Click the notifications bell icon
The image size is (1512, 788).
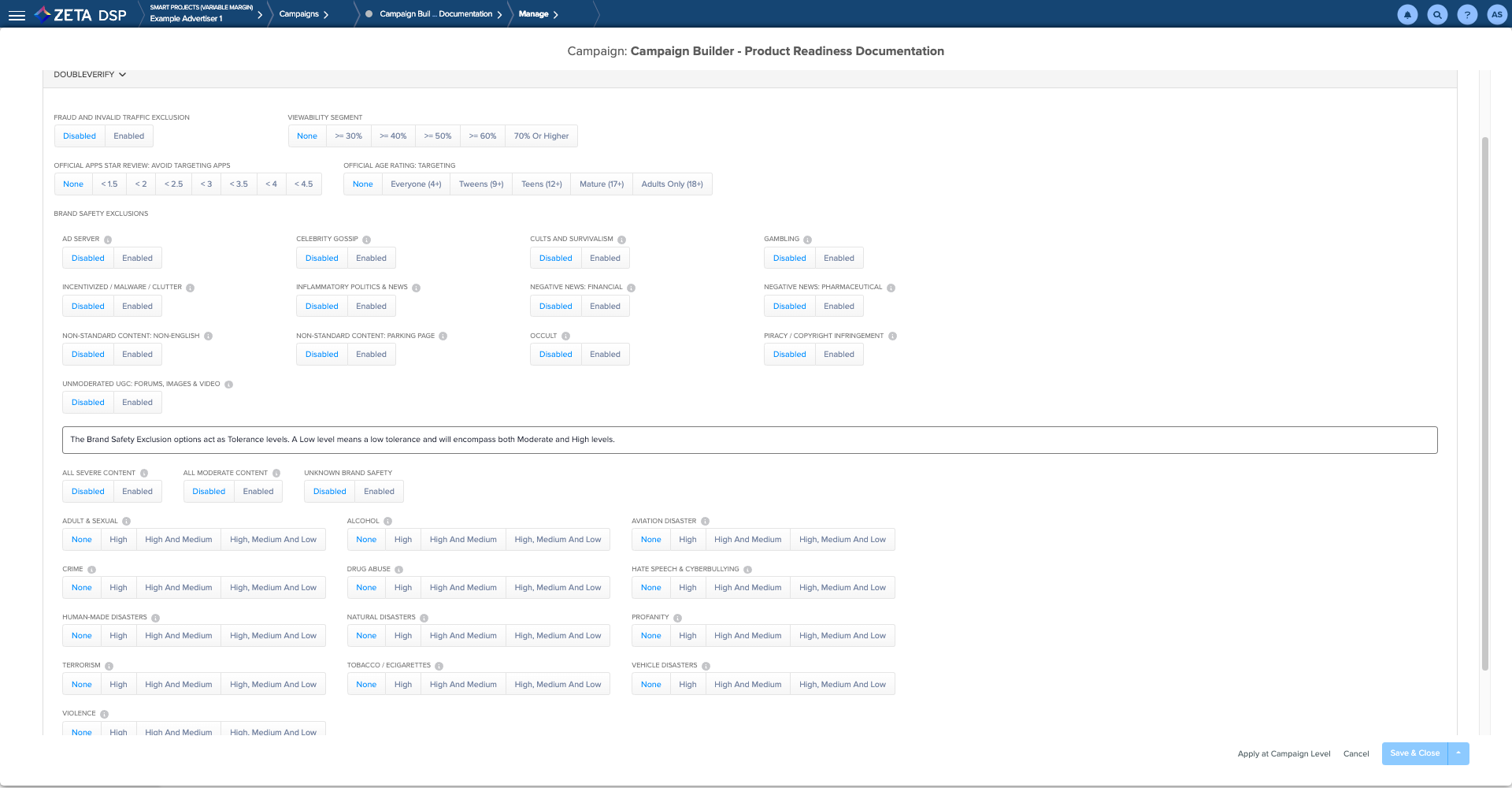(1407, 15)
